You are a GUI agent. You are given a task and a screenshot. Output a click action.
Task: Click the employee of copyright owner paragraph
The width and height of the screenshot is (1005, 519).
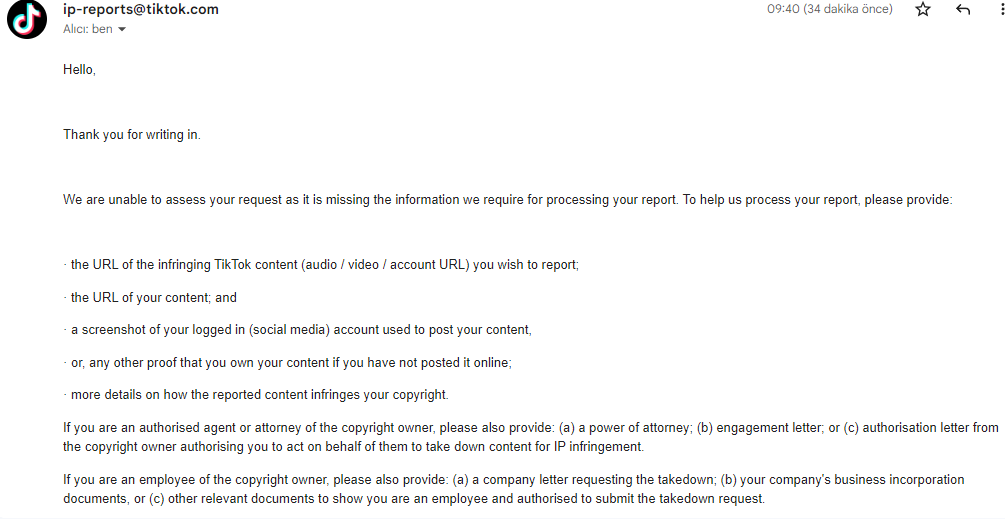tap(513, 489)
